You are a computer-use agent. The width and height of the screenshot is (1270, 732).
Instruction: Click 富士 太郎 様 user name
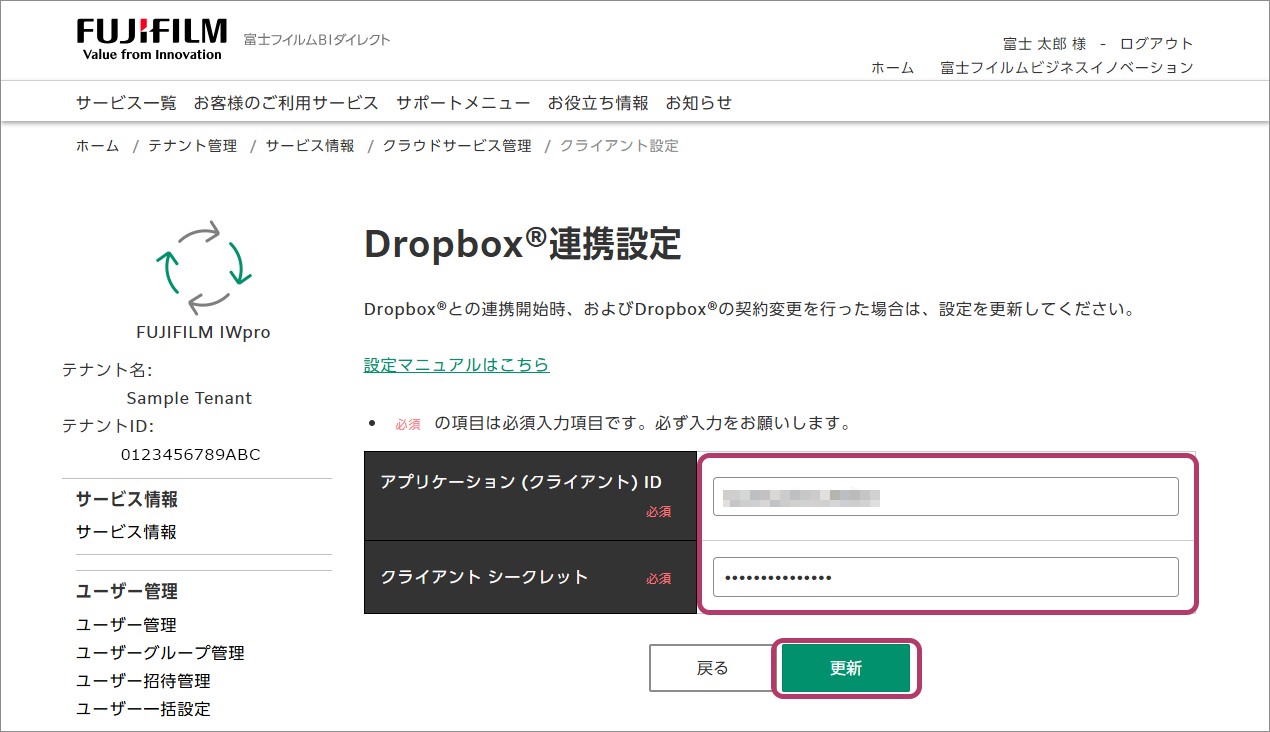[1044, 44]
